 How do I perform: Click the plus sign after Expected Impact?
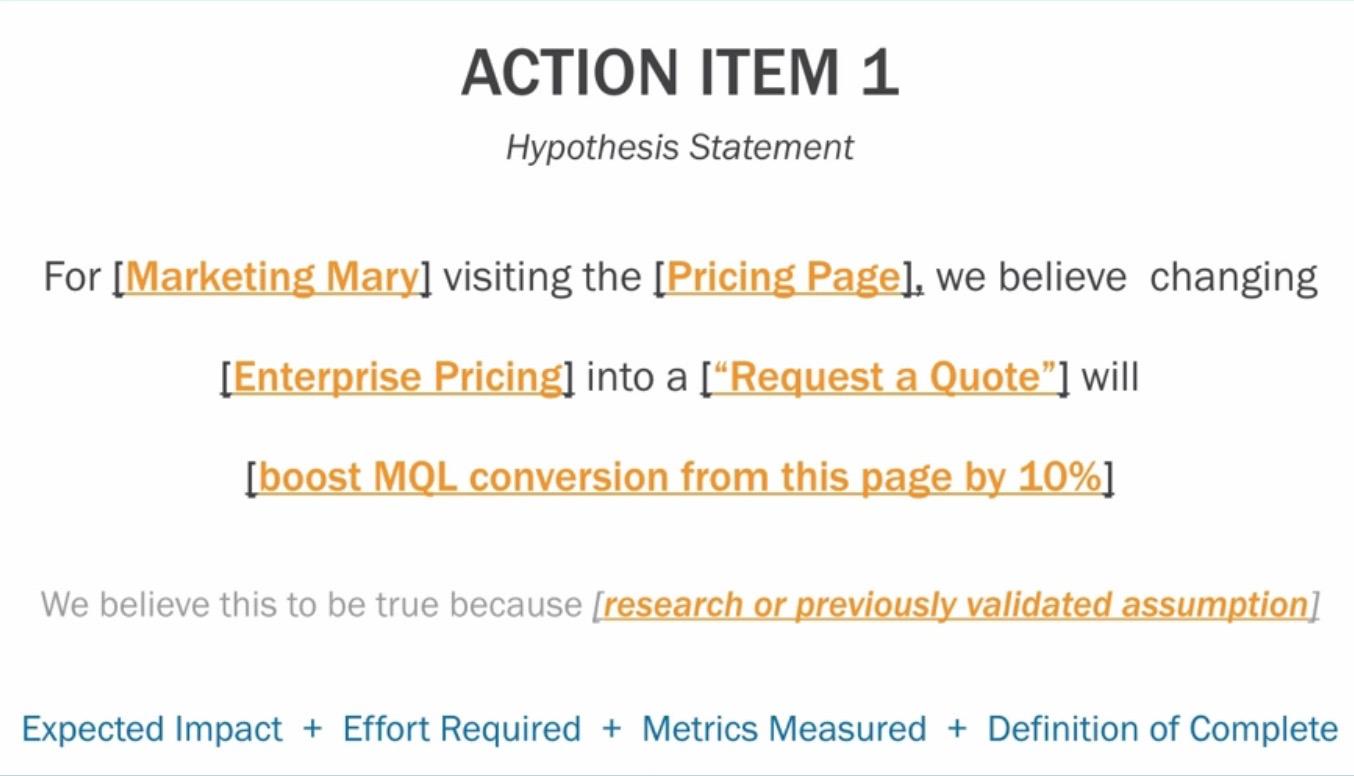(312, 729)
